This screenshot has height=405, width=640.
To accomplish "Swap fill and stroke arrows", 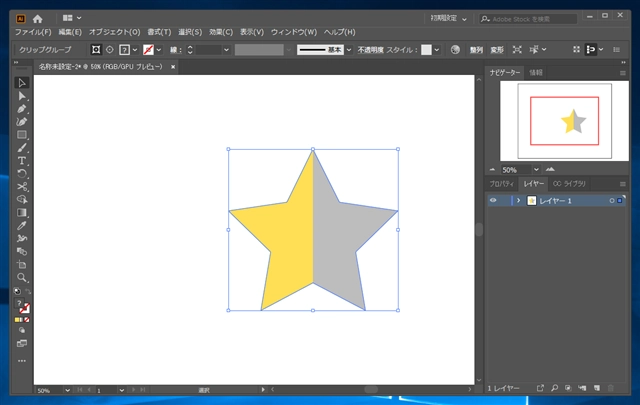I will point(28,291).
